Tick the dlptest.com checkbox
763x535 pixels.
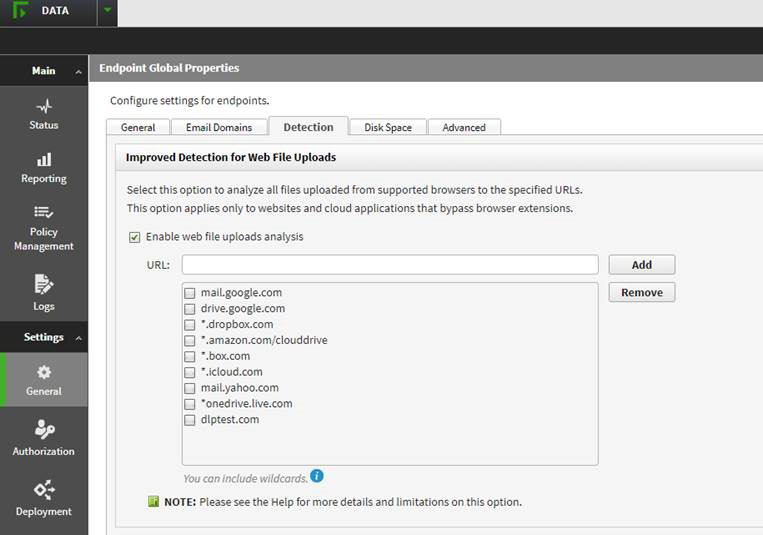pyautogui.click(x=190, y=420)
